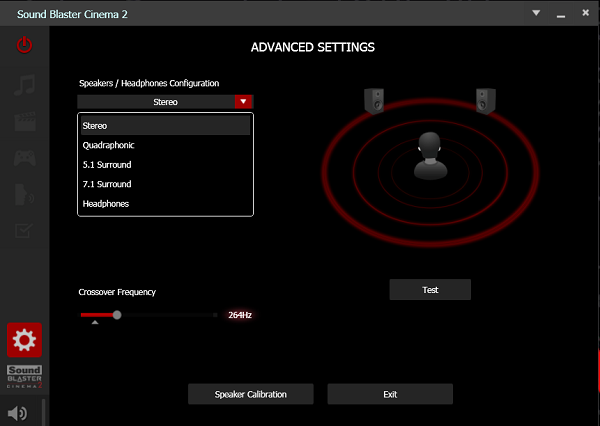This screenshot has height=426, width=600.
Task: Click the crossover slider track end
Action: 215,315
